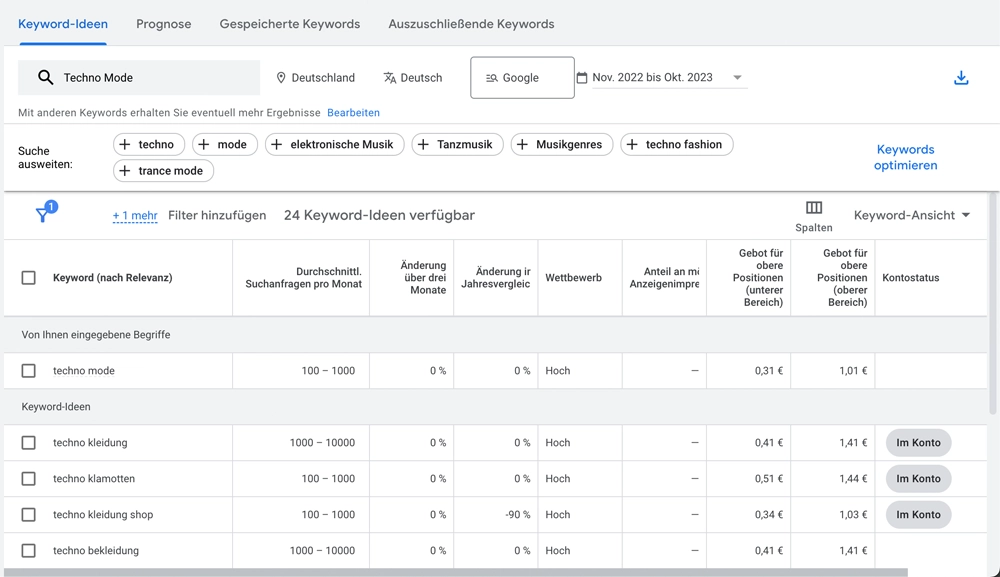
Task: Open the filter funnel icon
Action: tap(43, 215)
